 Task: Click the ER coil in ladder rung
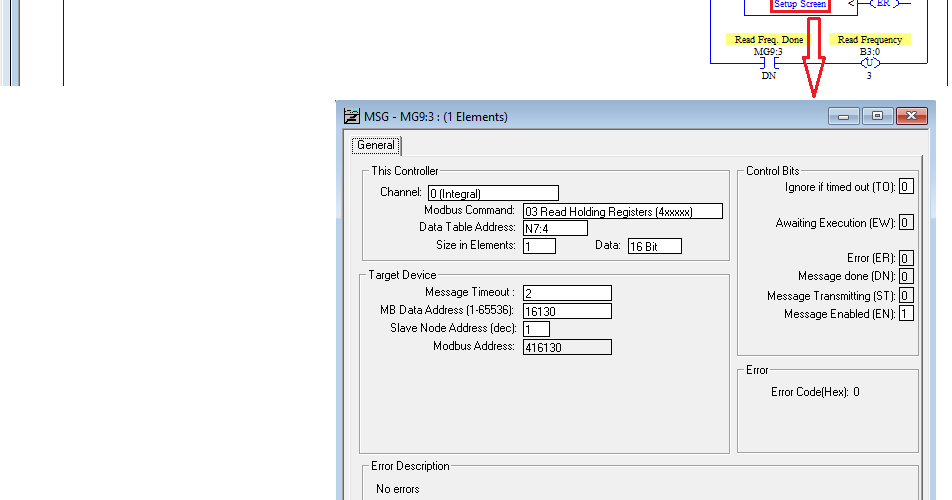coord(883,4)
